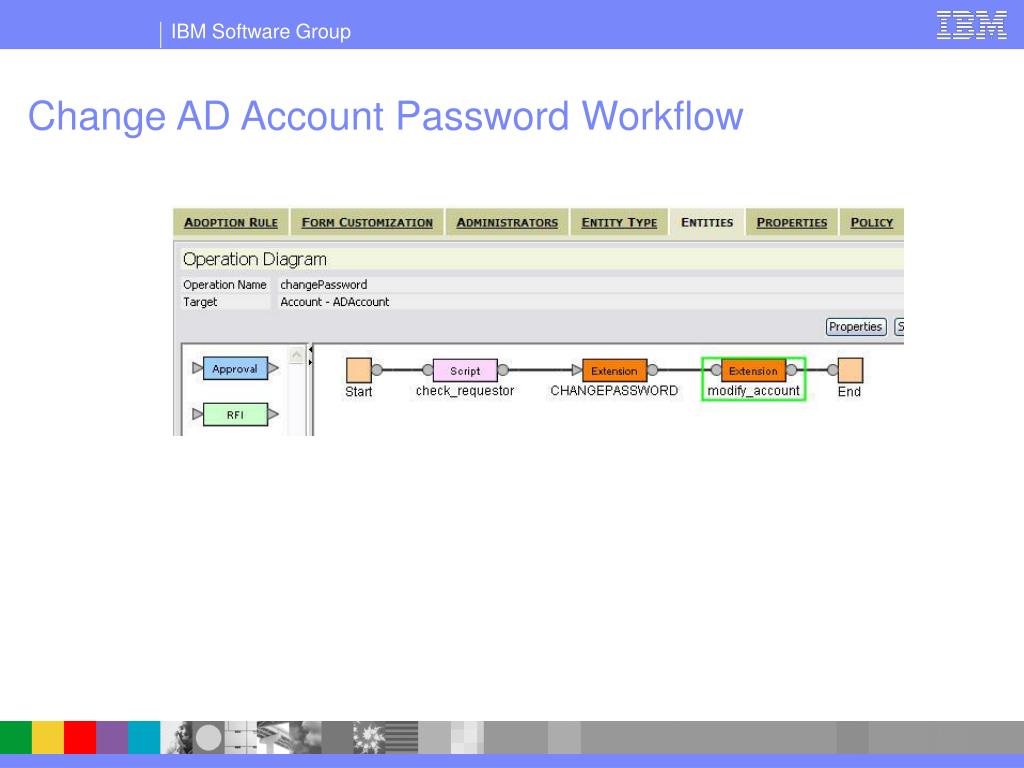1024x768 pixels.
Task: Click the IBM logo in the header
Action: [971, 25]
